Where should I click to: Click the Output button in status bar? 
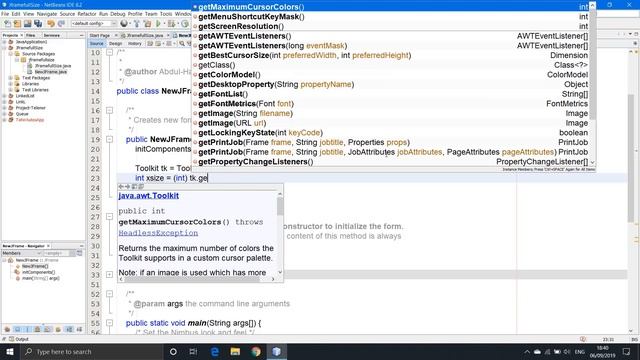tap(19, 339)
